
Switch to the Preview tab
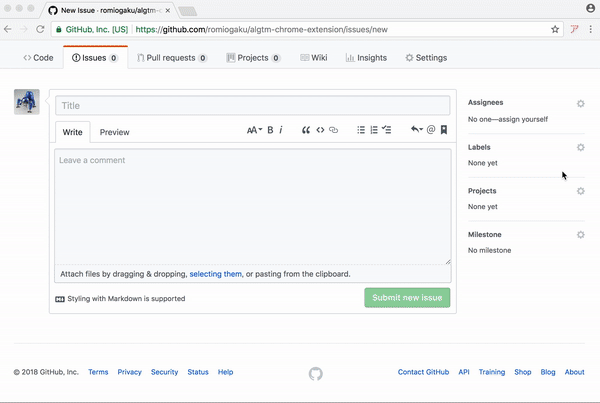click(114, 132)
